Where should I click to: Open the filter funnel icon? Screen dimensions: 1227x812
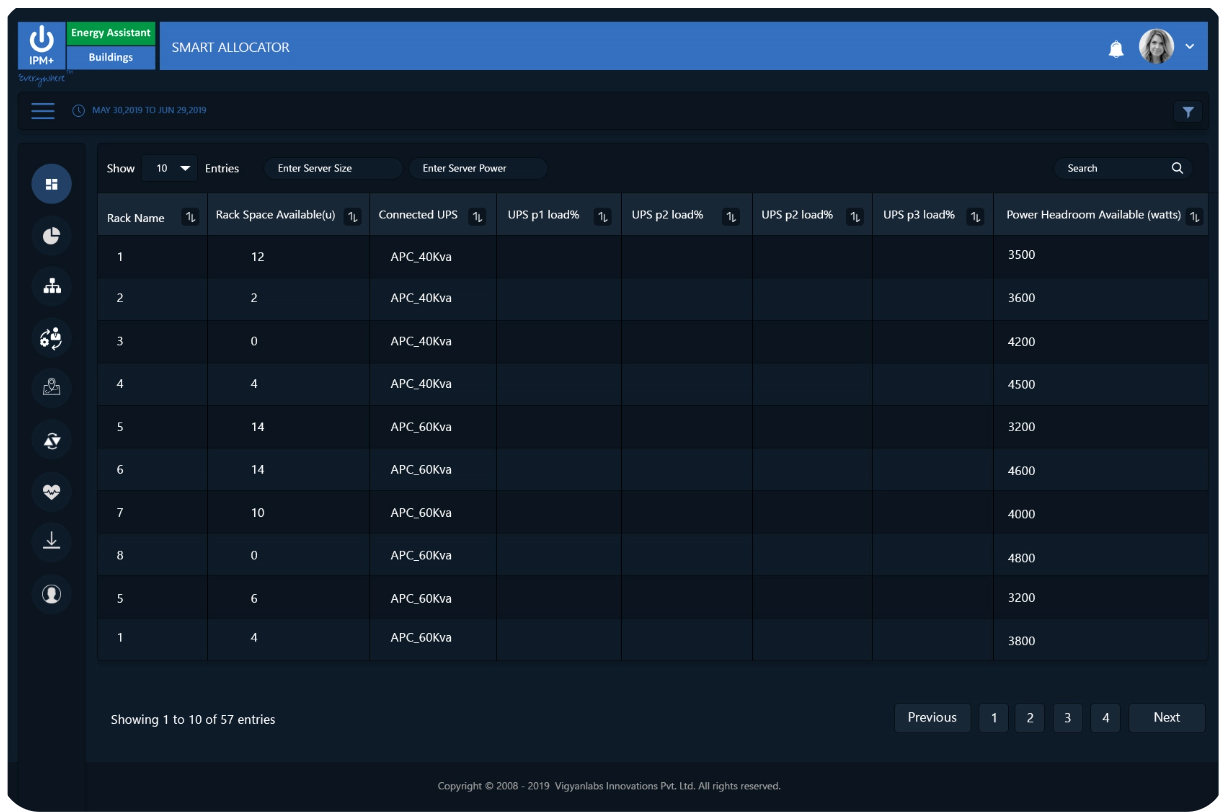(1187, 112)
